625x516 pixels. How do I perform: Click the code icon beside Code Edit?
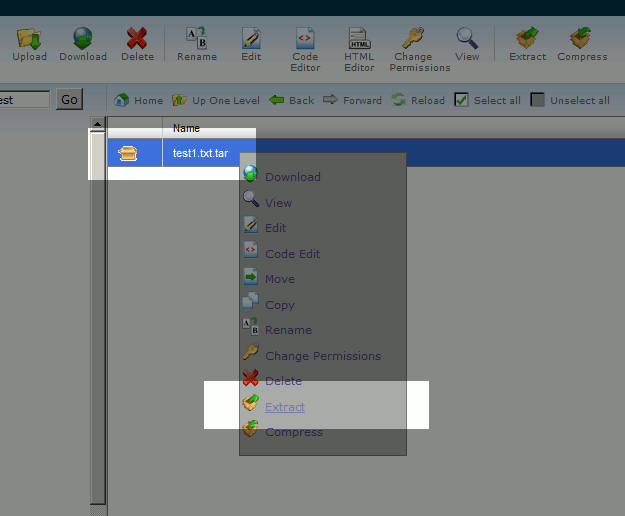251,250
